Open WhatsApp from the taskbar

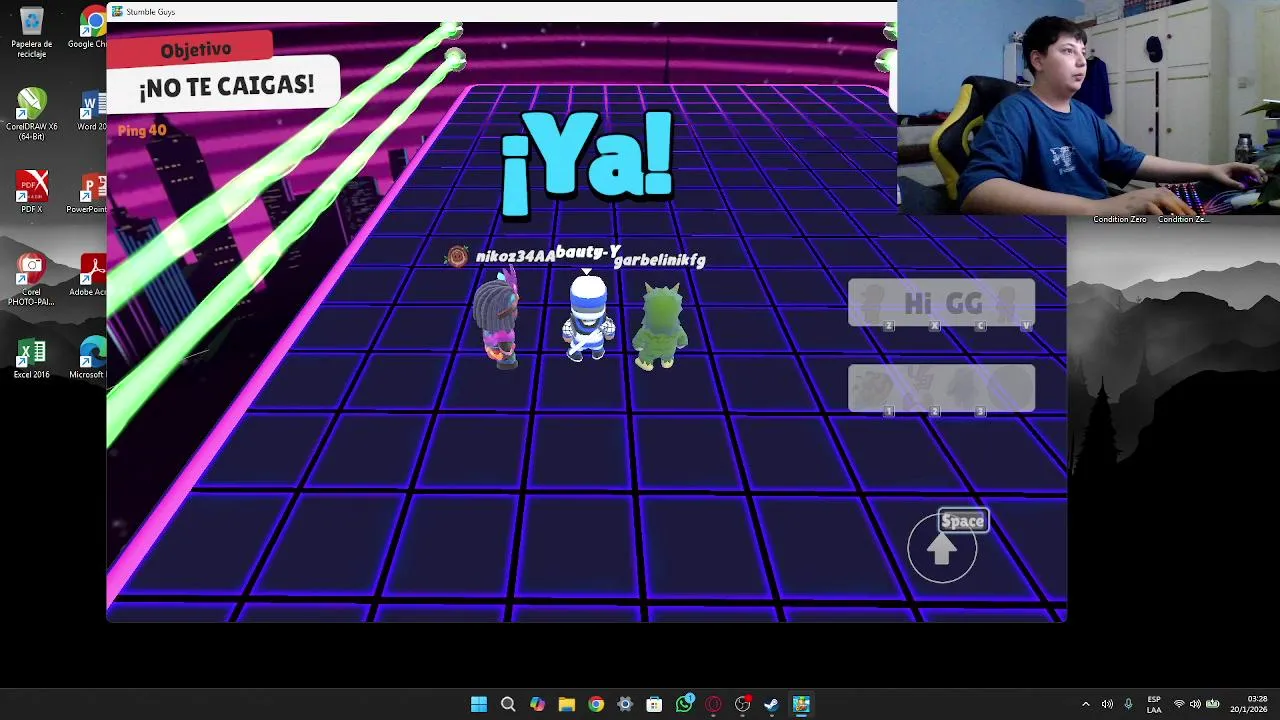[684, 704]
